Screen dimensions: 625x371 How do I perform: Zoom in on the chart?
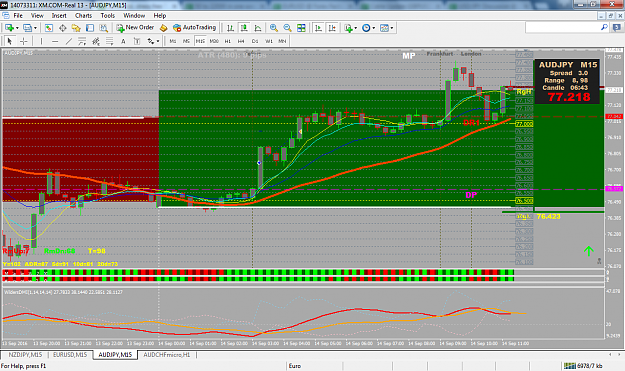273,28
